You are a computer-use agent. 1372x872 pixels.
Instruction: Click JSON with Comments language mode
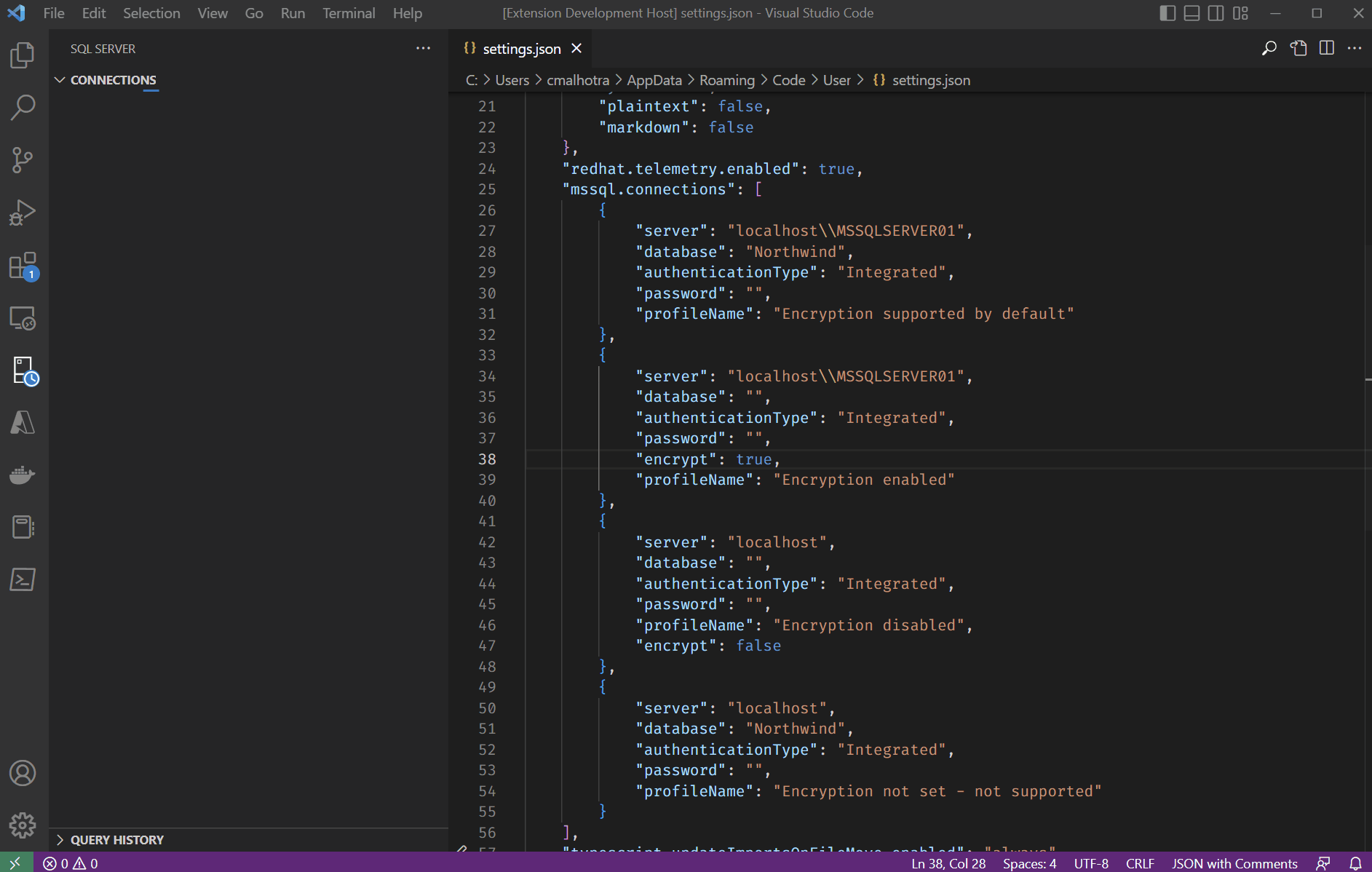[1234, 863]
